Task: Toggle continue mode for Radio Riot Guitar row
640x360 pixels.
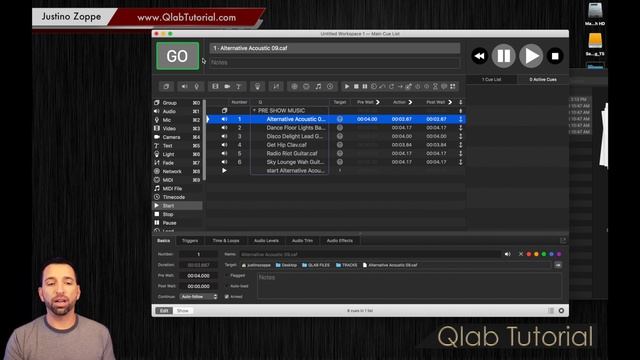Action: 460,153
